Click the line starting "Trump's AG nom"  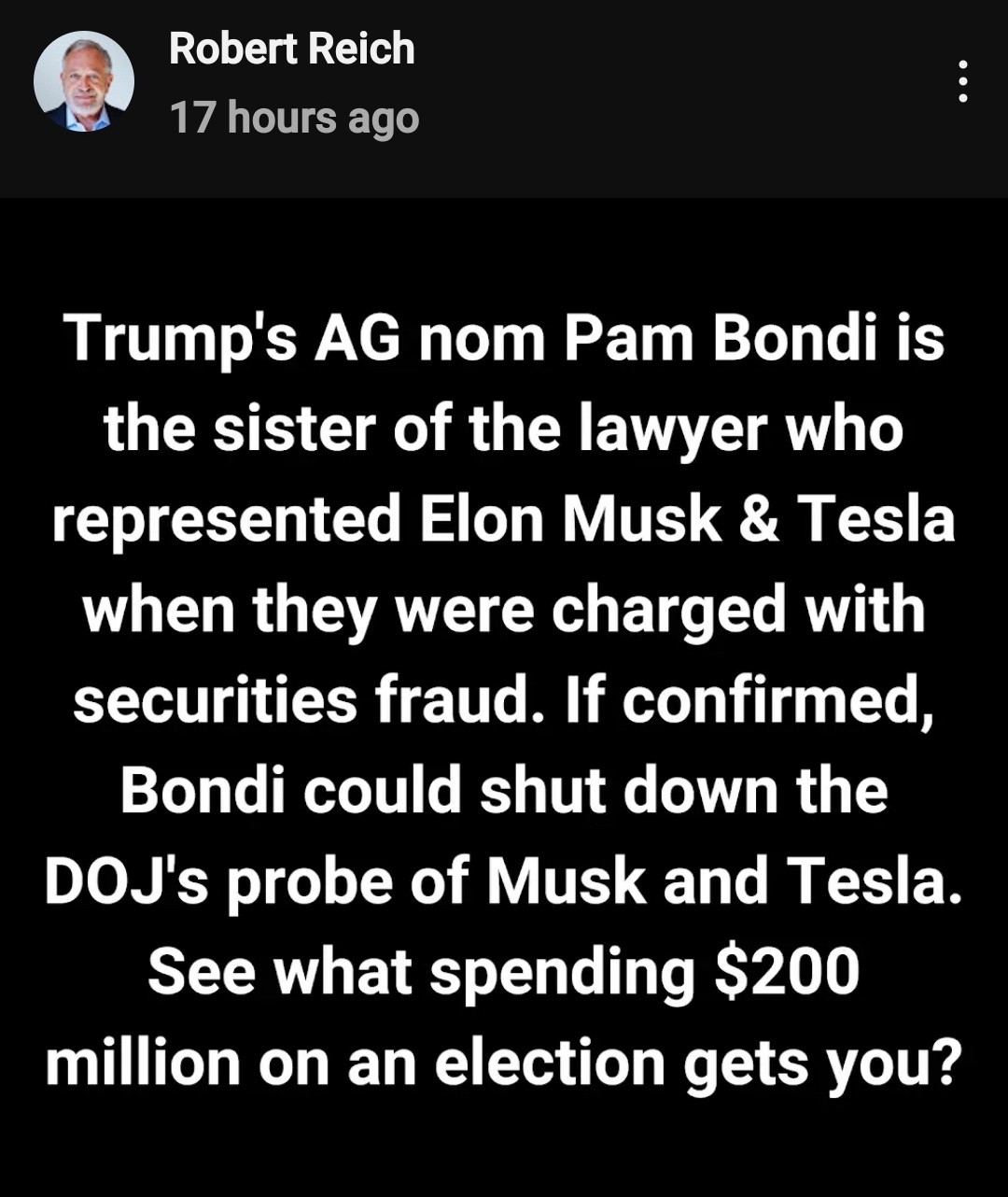pos(504,338)
